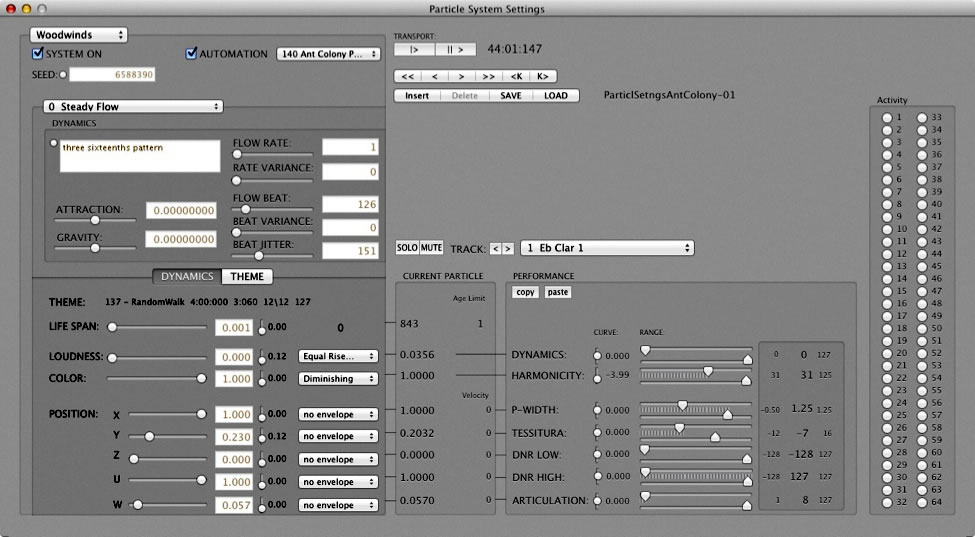Click the Position Y variance knob
The image size is (975, 537).
tap(262, 438)
